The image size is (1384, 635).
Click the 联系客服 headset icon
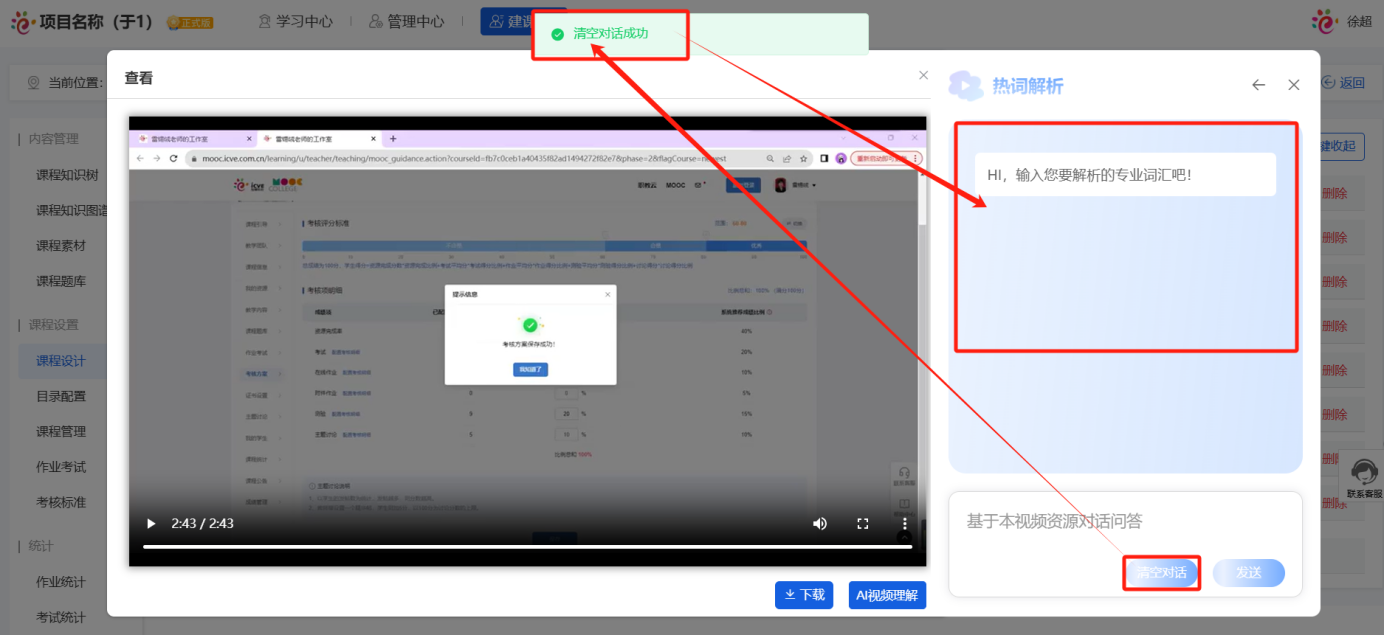coord(1363,471)
